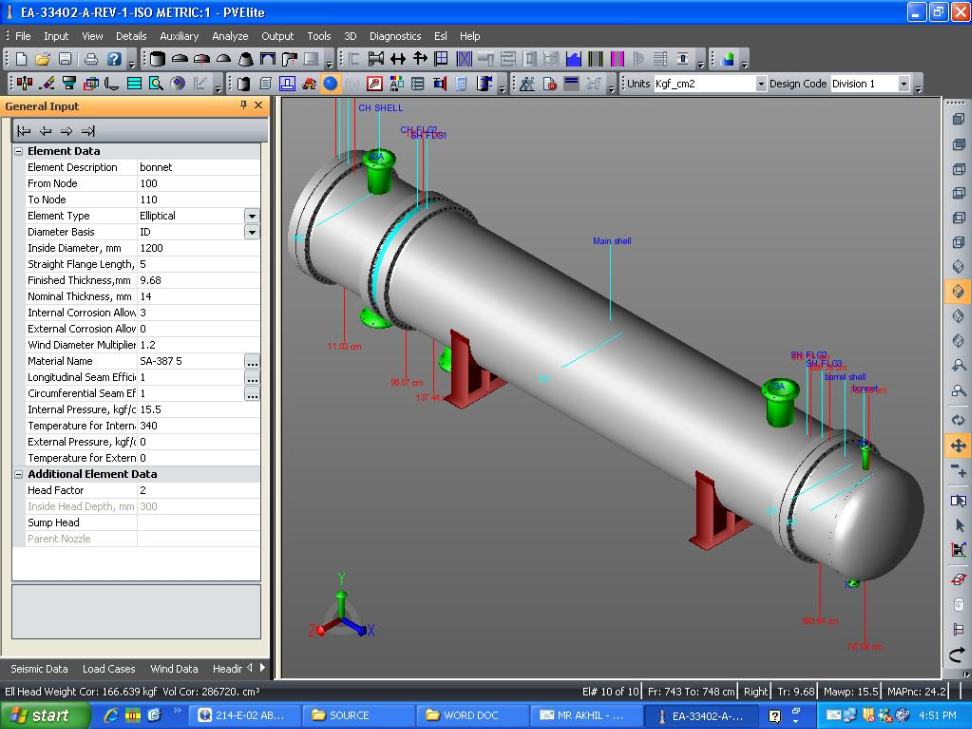Viewport: 972px width, 729px height.
Task: Open the Element Type dropdown showing Elliptical
Action: (252, 215)
